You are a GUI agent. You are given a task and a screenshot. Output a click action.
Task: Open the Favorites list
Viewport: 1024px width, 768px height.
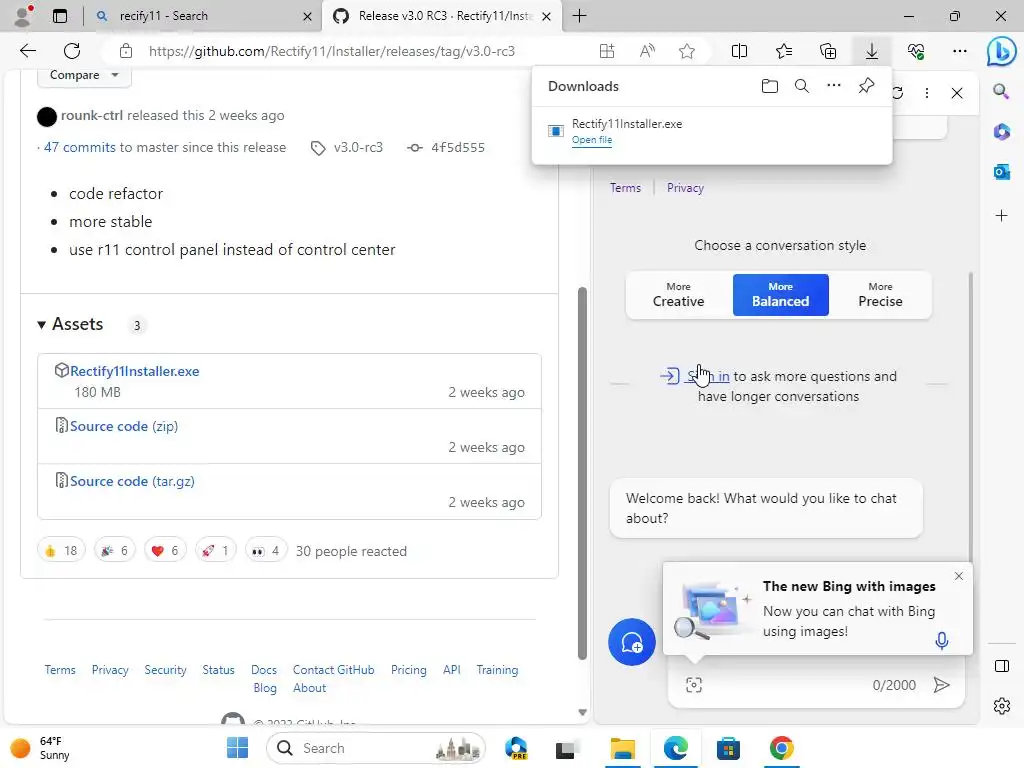click(784, 51)
